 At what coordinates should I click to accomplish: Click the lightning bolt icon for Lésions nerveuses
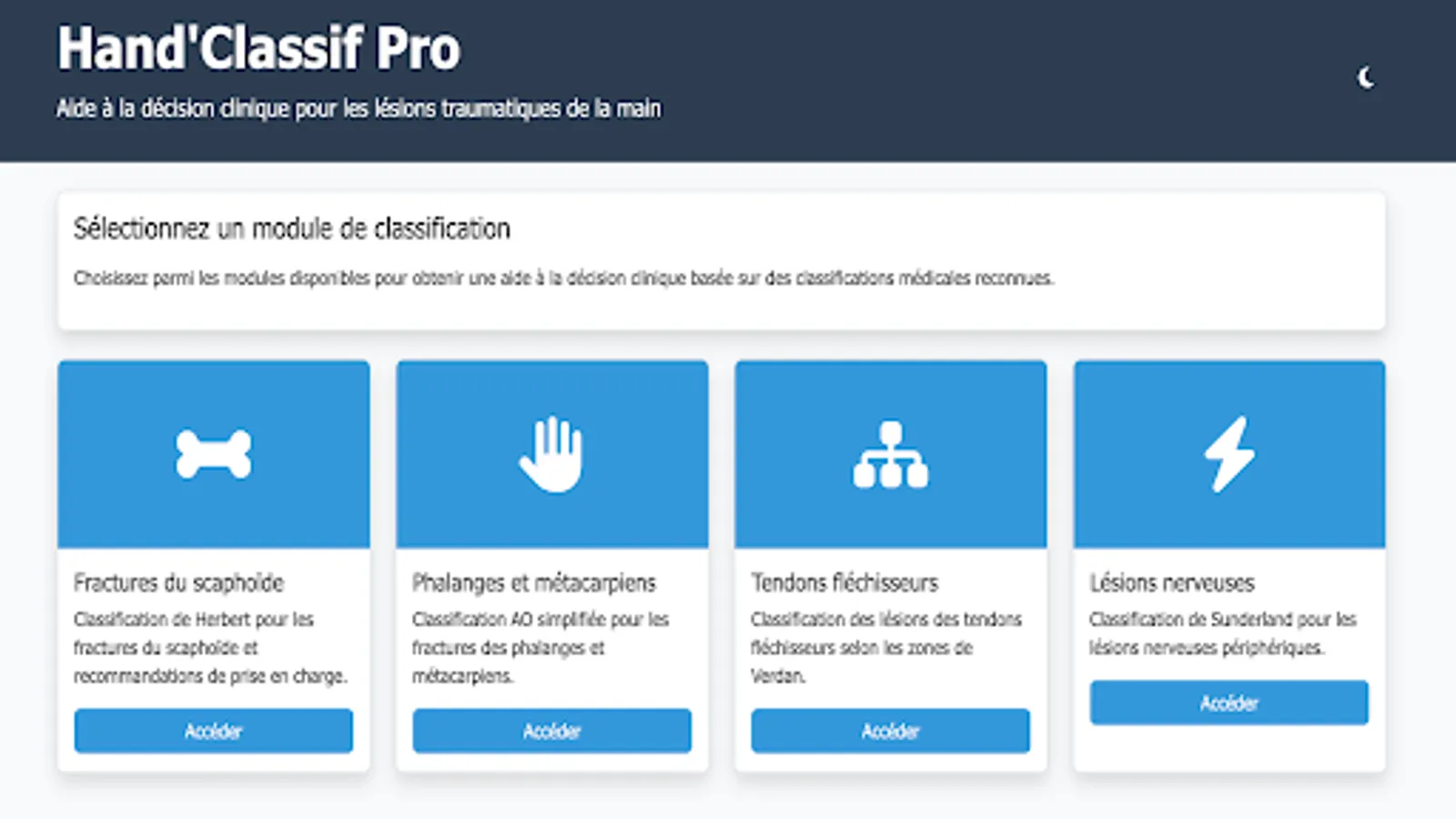click(1228, 452)
